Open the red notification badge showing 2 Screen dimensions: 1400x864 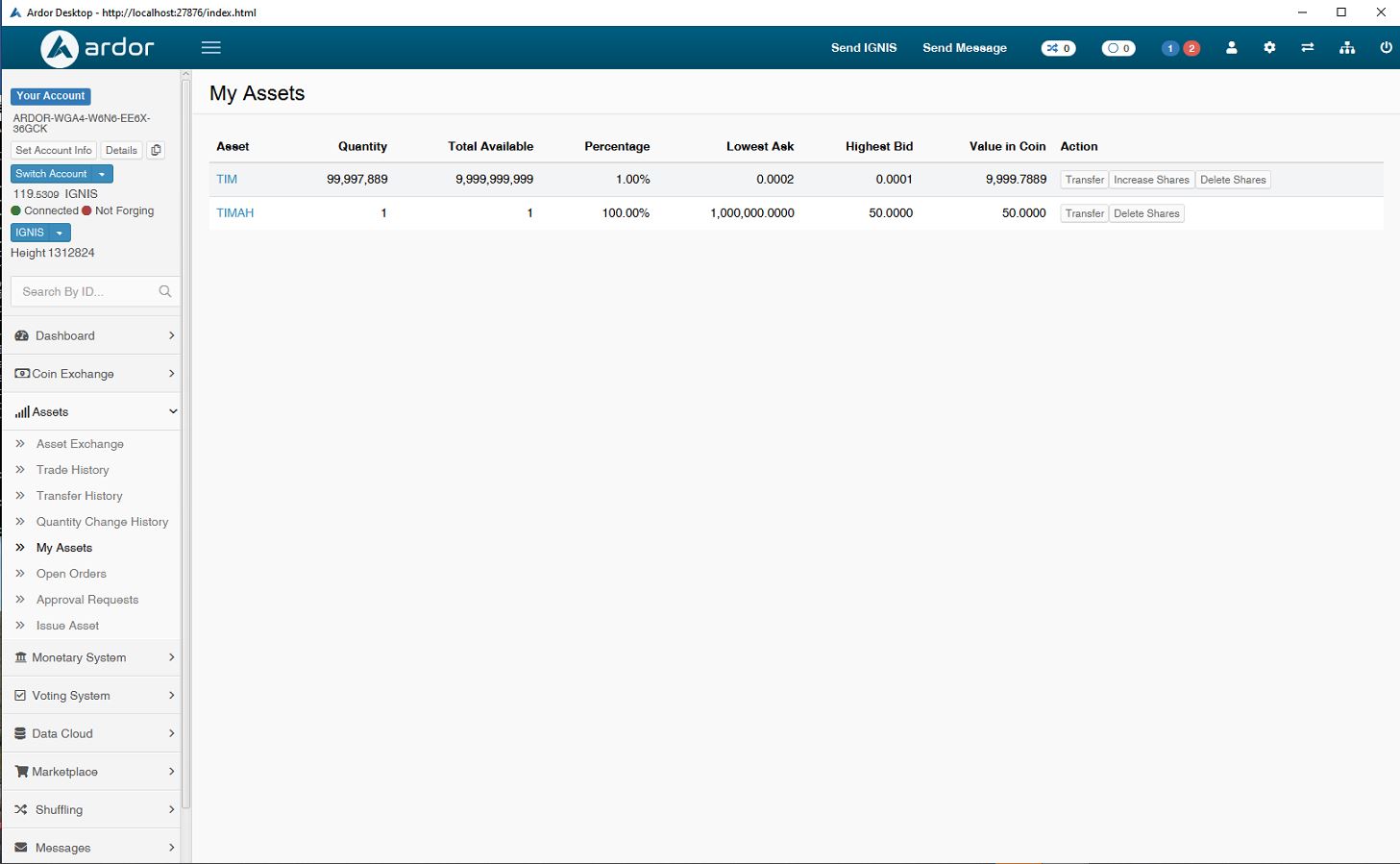(1191, 48)
